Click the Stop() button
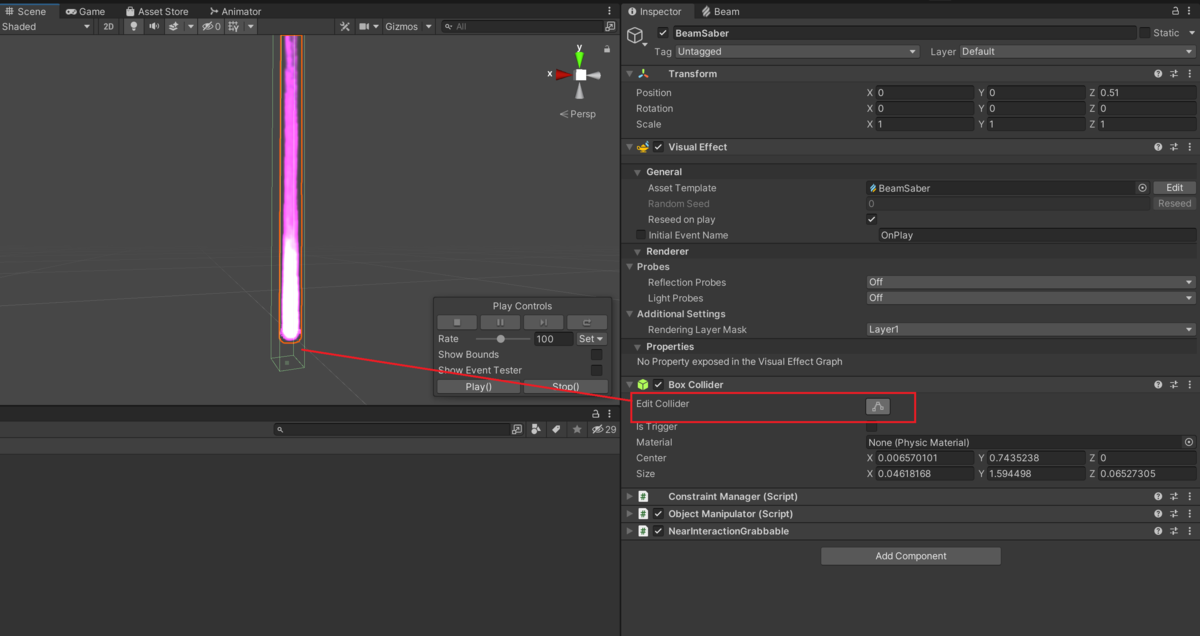Screen dimensions: 1200x636 (565, 387)
